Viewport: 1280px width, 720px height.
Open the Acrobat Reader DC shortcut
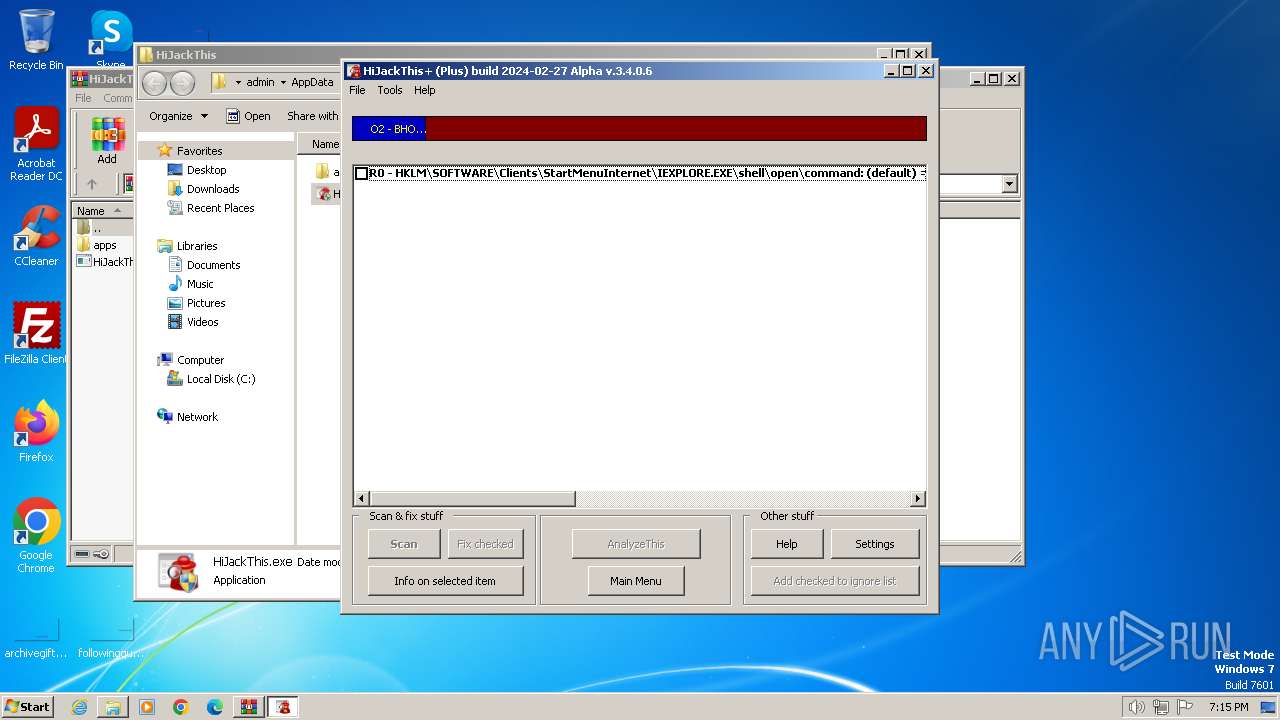[x=36, y=144]
